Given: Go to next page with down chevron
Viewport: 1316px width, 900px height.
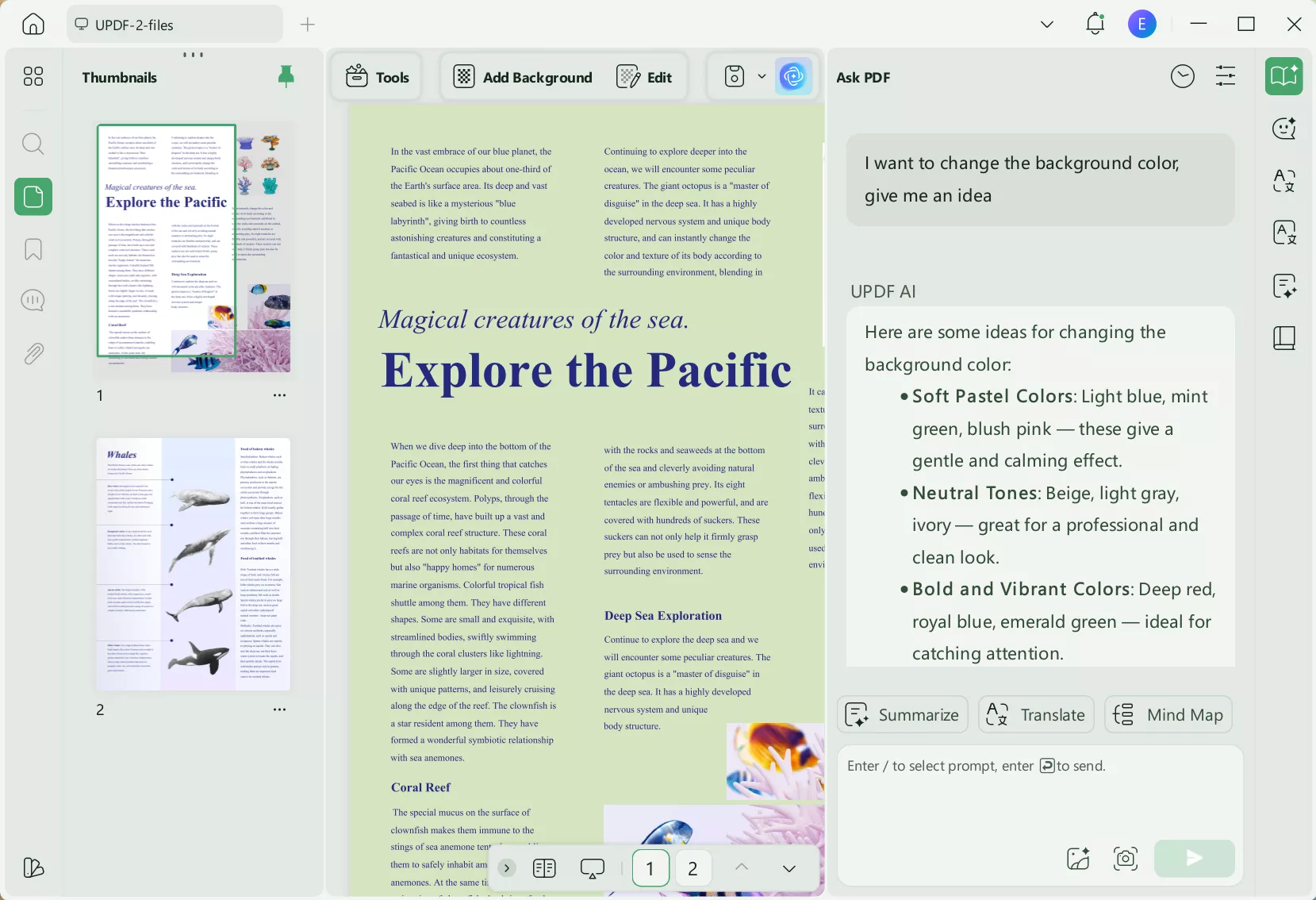Looking at the screenshot, I should point(789,868).
